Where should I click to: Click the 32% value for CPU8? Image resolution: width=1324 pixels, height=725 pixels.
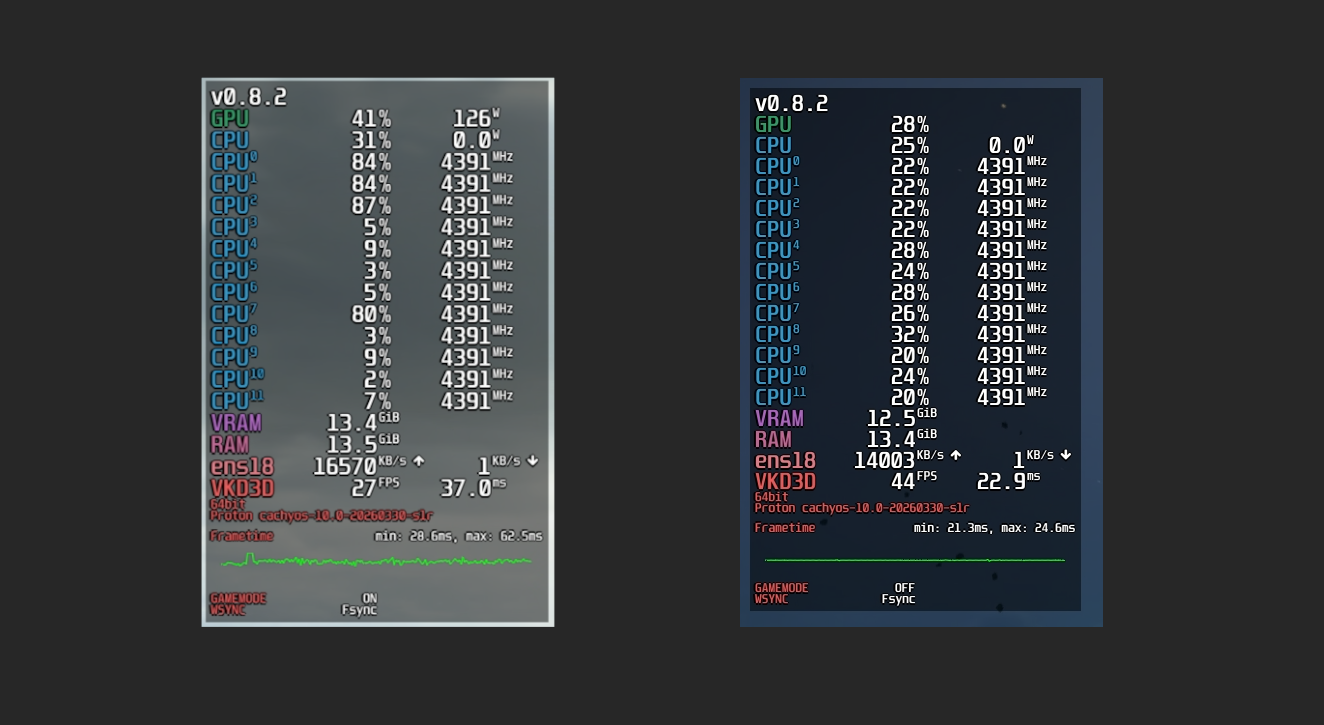910,334
